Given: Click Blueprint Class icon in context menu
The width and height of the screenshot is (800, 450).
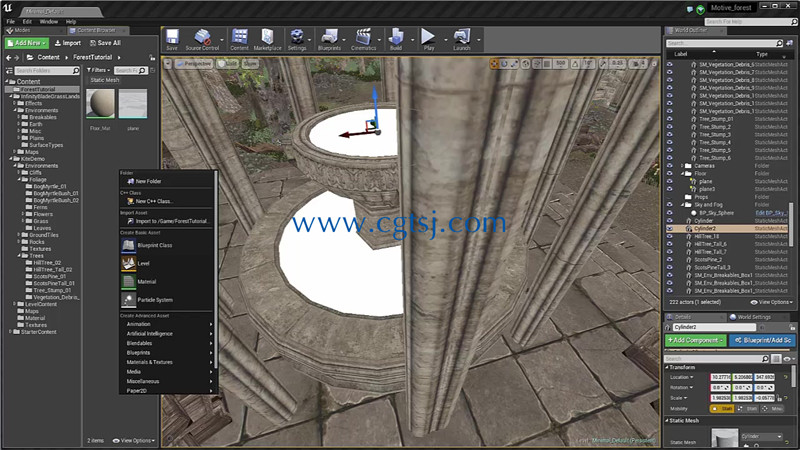Looking at the screenshot, I should coord(128,245).
